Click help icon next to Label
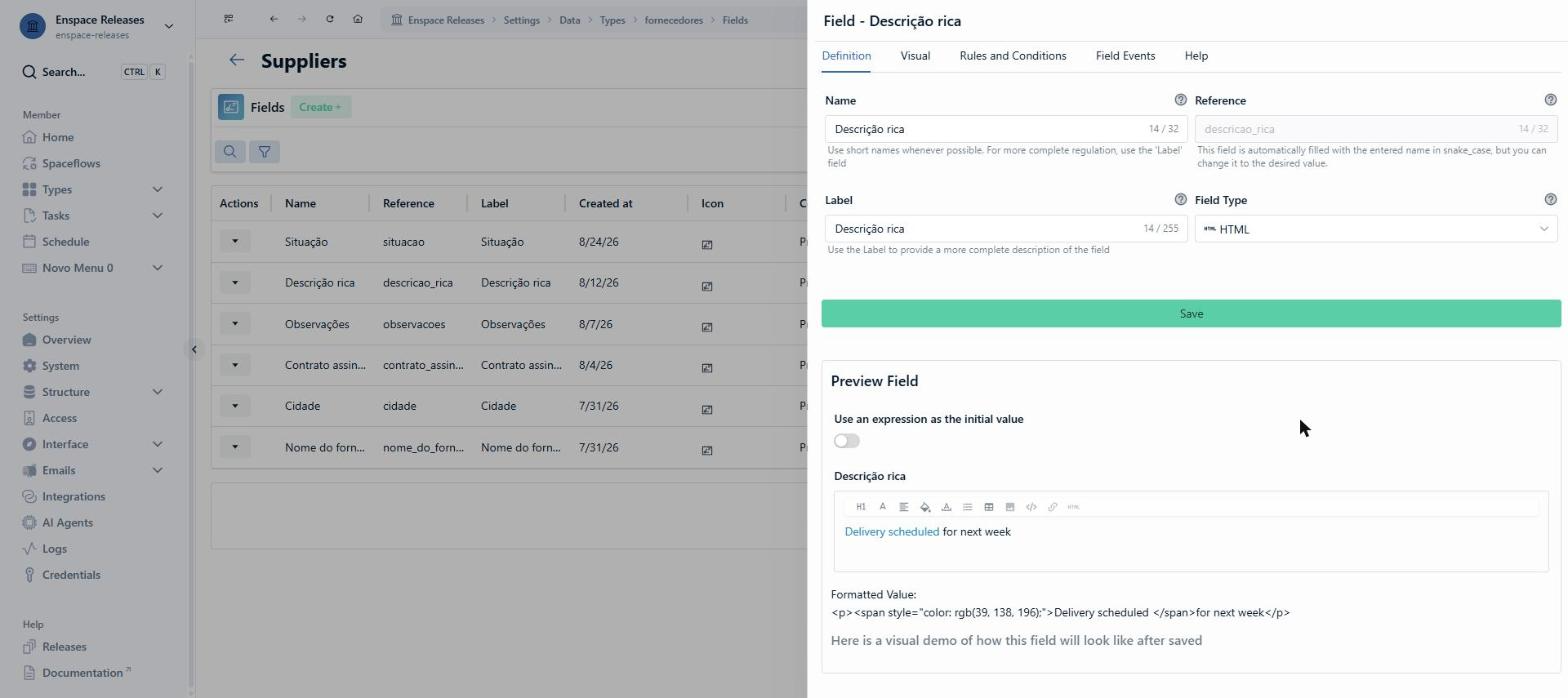The image size is (1568, 698). click(x=1180, y=200)
